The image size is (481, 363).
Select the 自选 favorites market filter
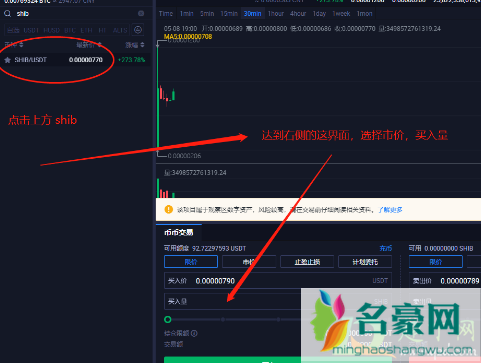[13, 30]
